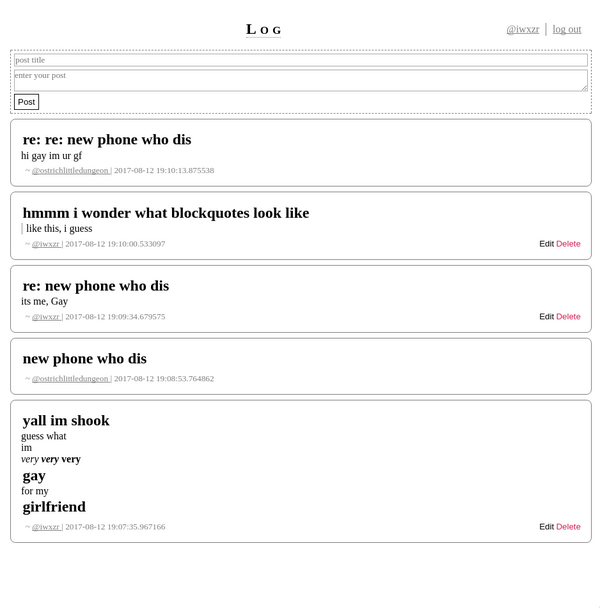Delete the blockquotes post
Viewport: 600px width, 608px height.
pos(568,244)
